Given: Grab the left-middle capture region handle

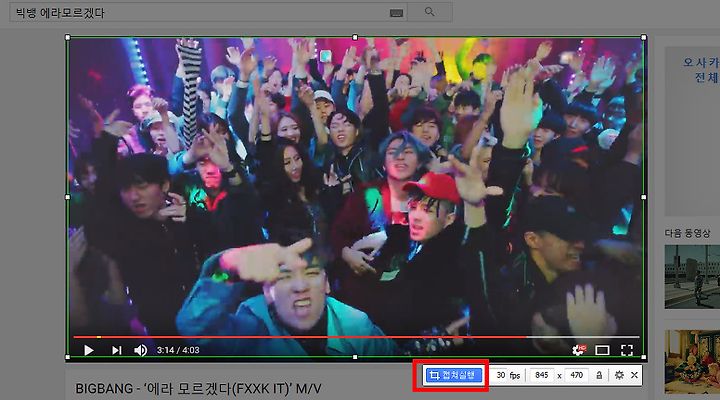Looking at the screenshot, I should (68, 197).
